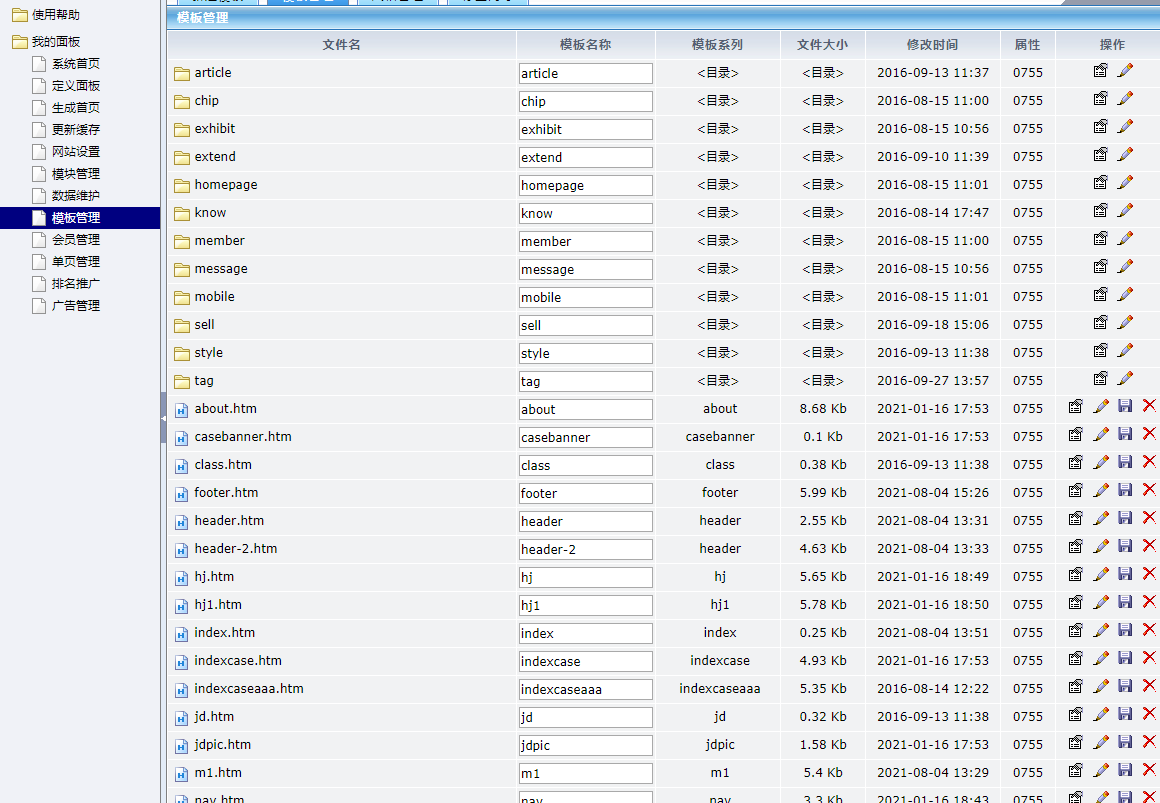The image size is (1160, 803).
Task: Delete the casebanner.htm template with red X
Action: [x=1148, y=434]
